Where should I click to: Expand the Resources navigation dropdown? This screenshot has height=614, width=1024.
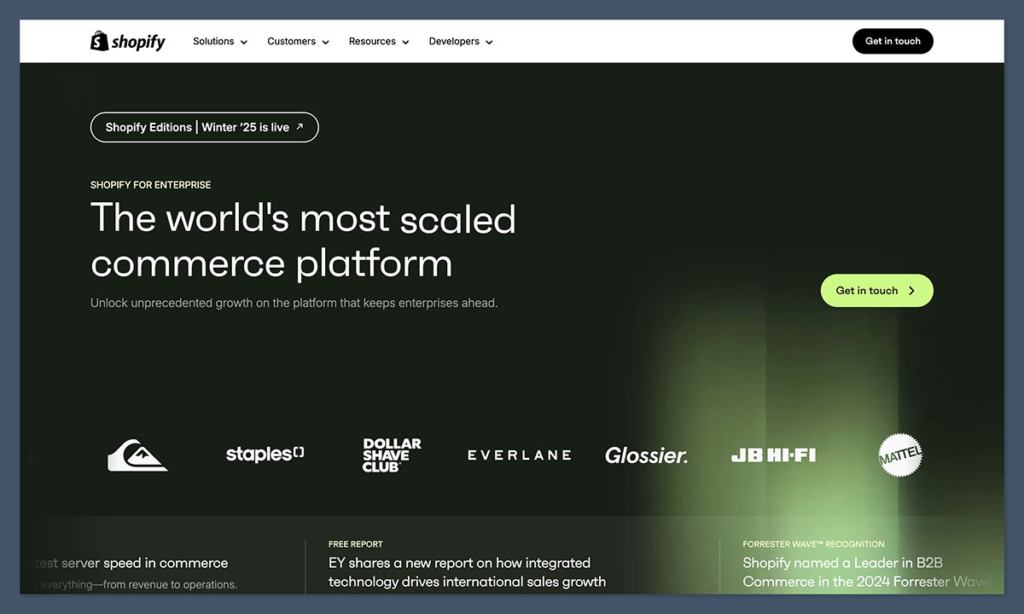[378, 41]
